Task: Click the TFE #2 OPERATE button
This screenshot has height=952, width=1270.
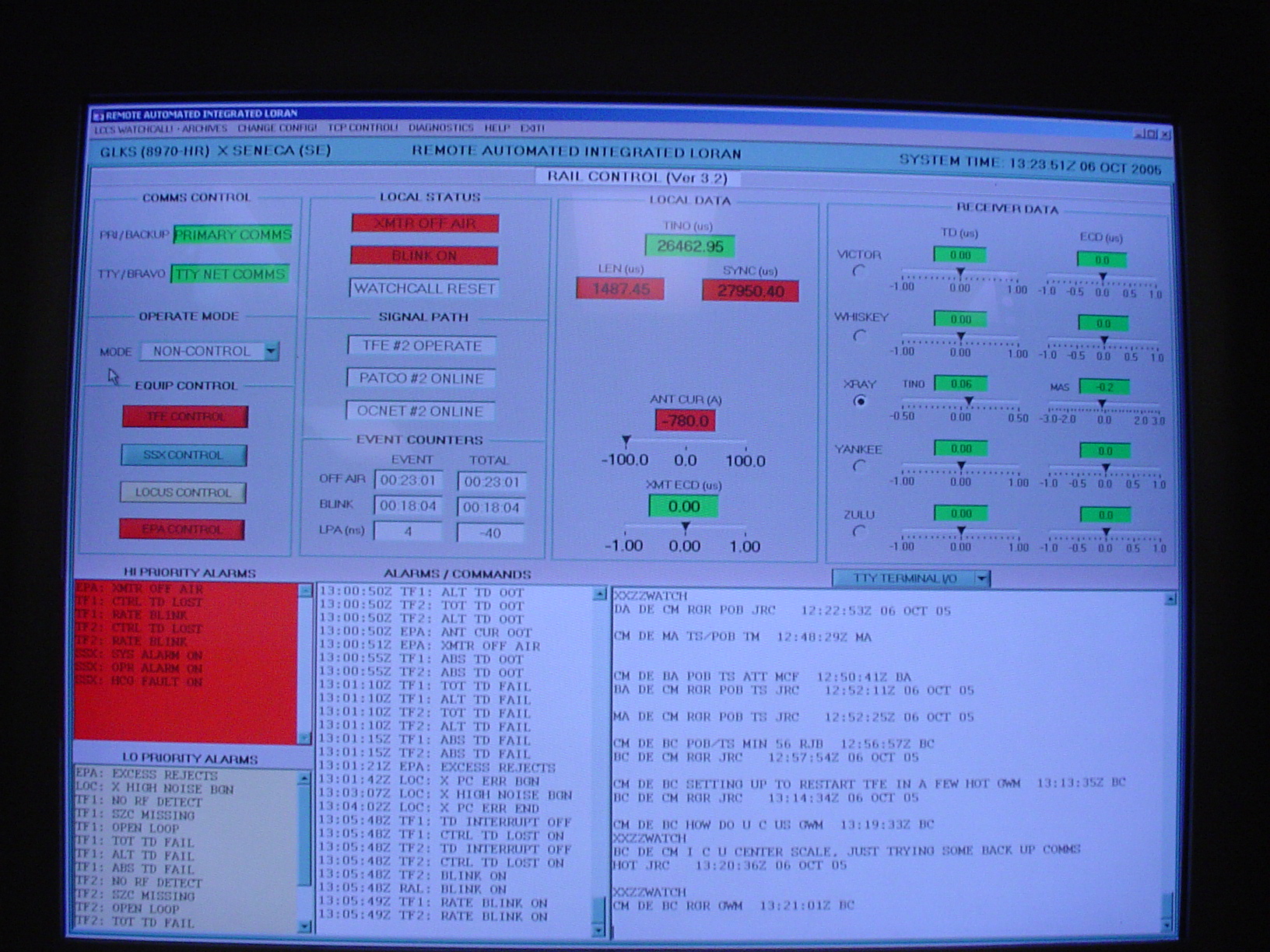Action: (x=422, y=345)
